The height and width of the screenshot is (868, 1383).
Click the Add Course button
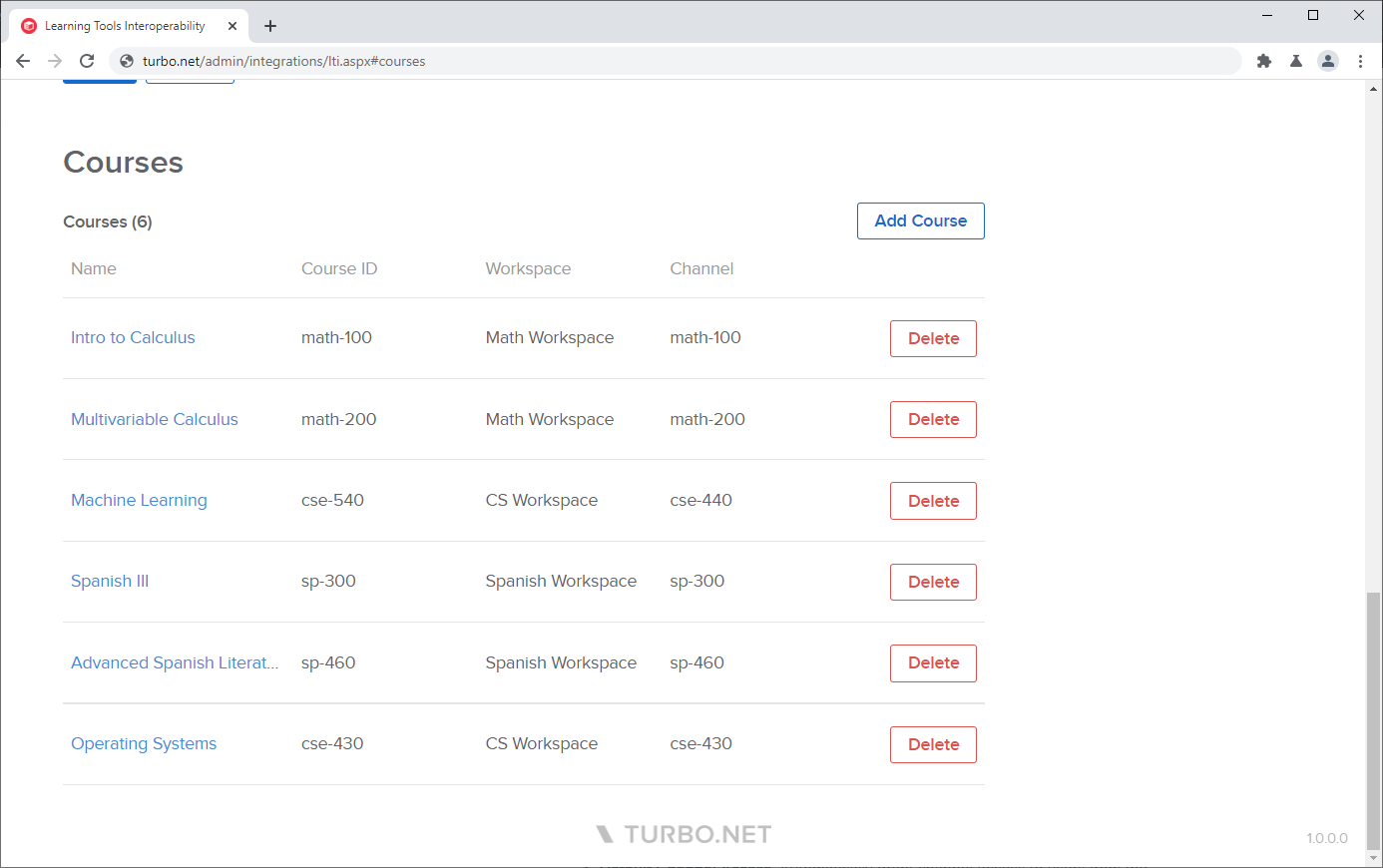920,220
